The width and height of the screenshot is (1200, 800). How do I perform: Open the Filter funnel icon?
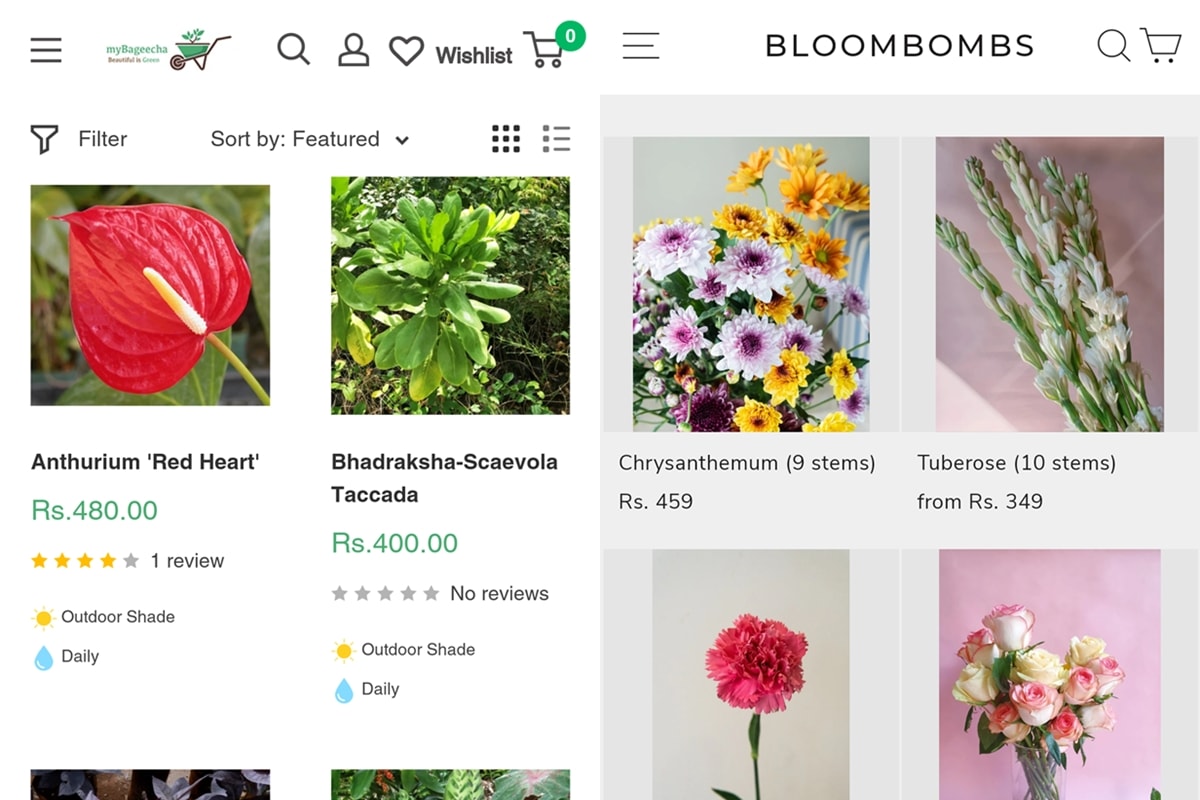pos(44,139)
